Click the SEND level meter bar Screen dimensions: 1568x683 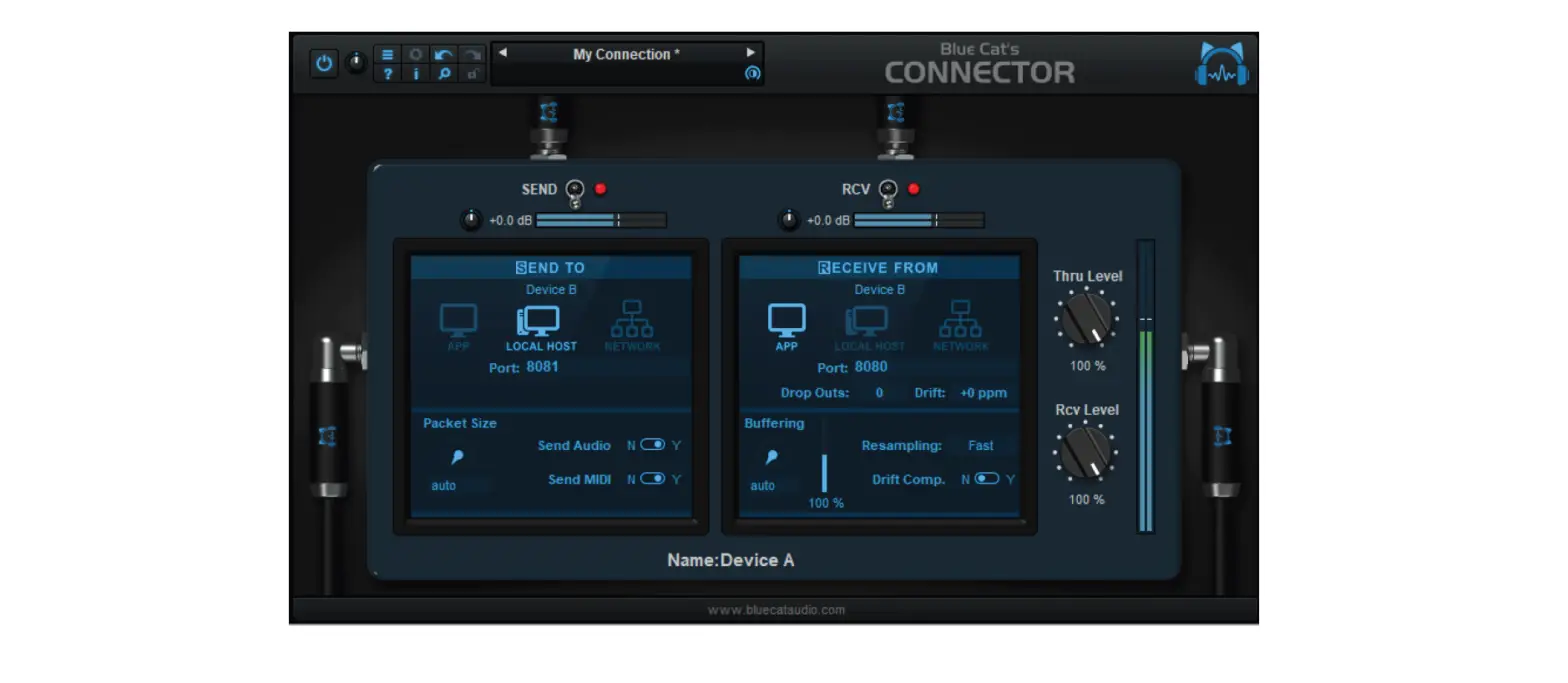601,220
